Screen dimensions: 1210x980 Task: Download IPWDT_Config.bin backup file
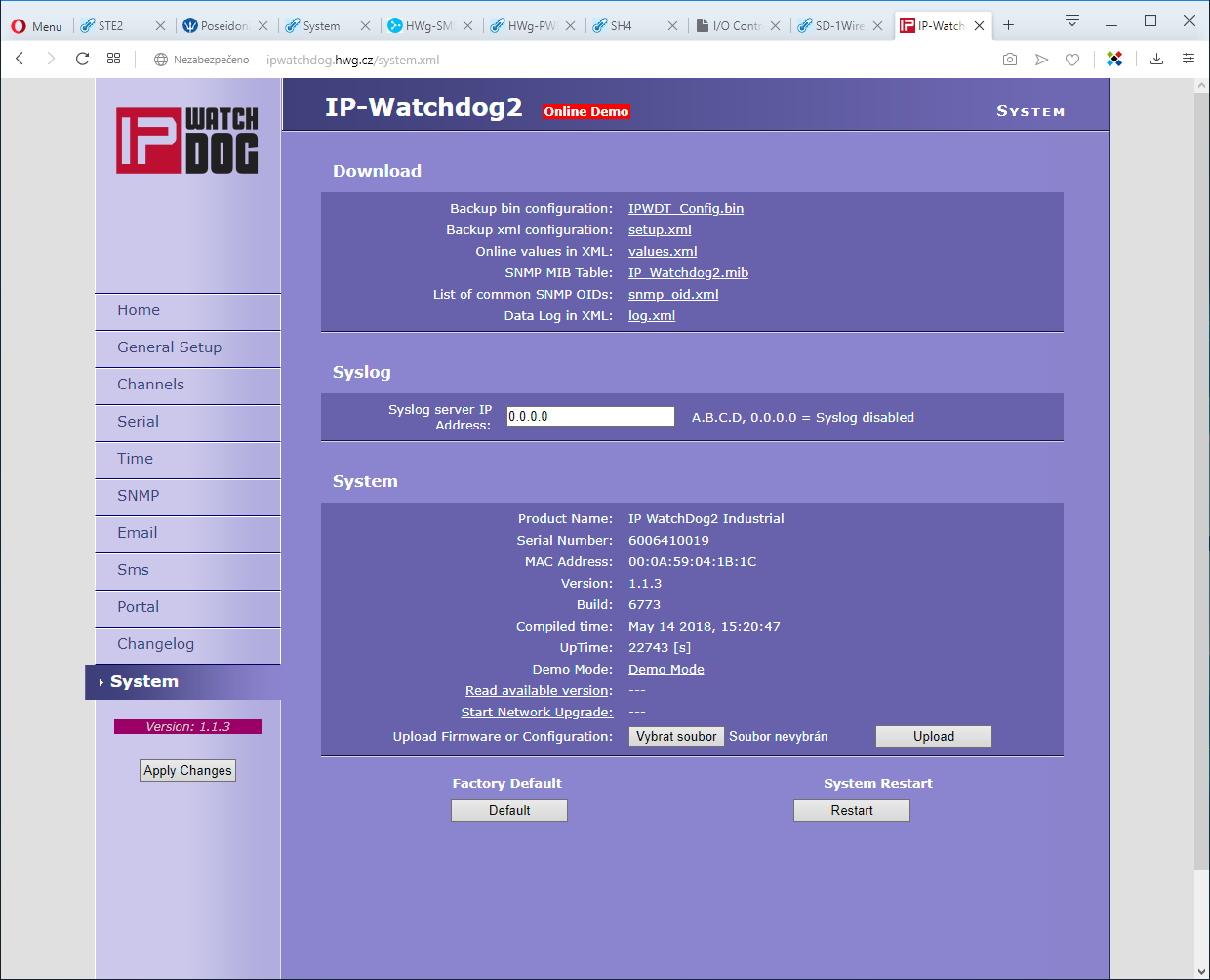[686, 209]
